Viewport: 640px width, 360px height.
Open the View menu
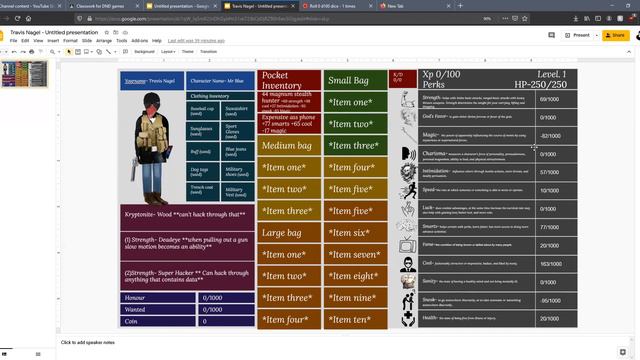(38, 41)
